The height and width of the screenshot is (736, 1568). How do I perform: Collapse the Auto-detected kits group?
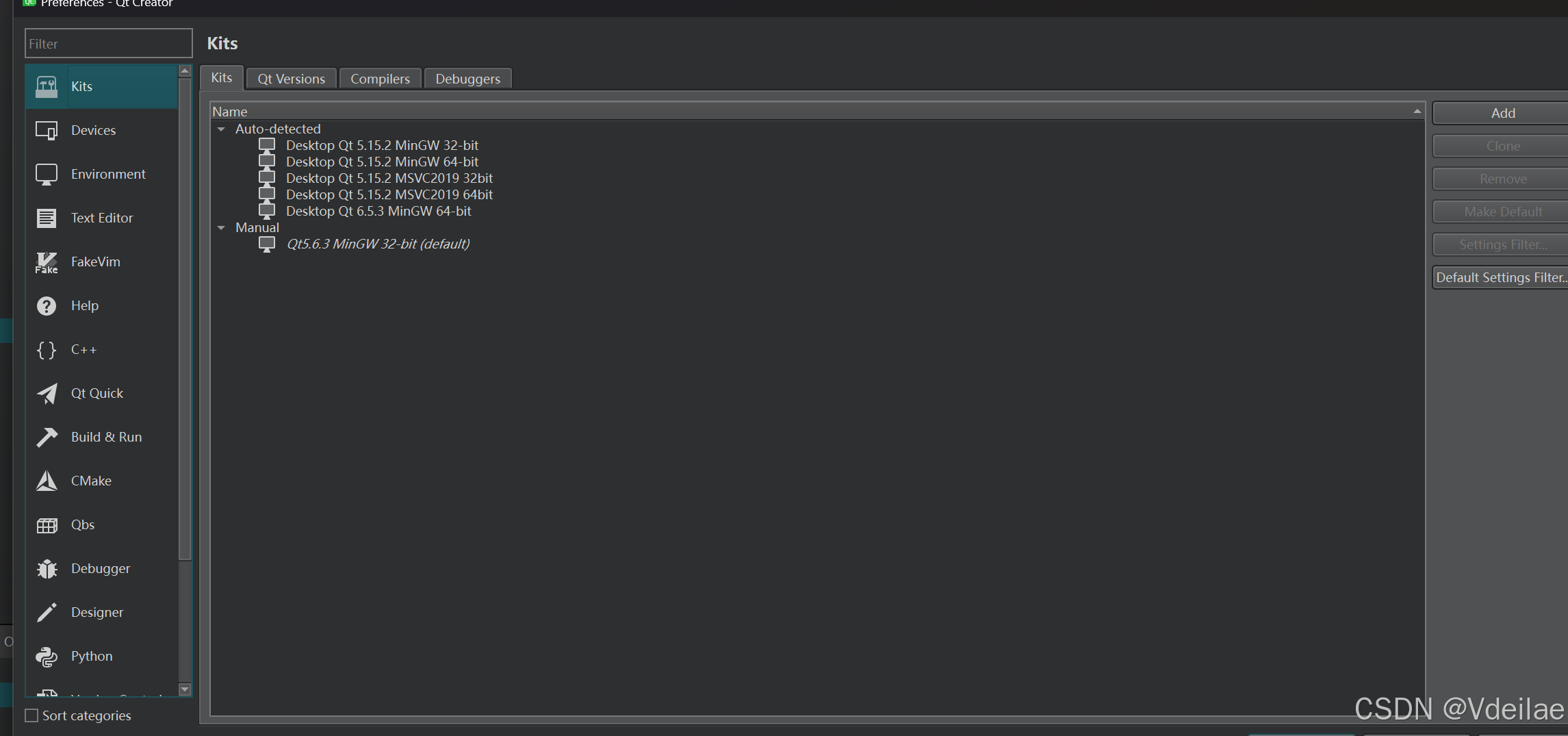pyautogui.click(x=221, y=129)
